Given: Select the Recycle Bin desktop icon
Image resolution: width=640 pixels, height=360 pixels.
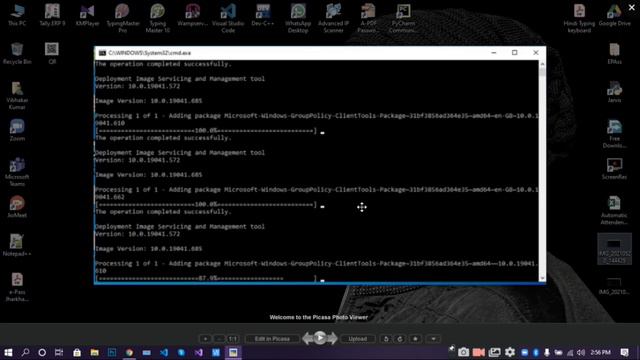Looking at the screenshot, I should [x=17, y=53].
